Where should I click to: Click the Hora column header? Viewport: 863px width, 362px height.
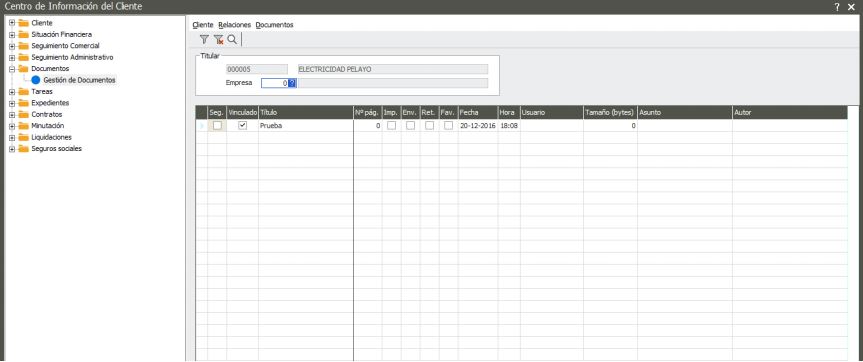point(509,112)
